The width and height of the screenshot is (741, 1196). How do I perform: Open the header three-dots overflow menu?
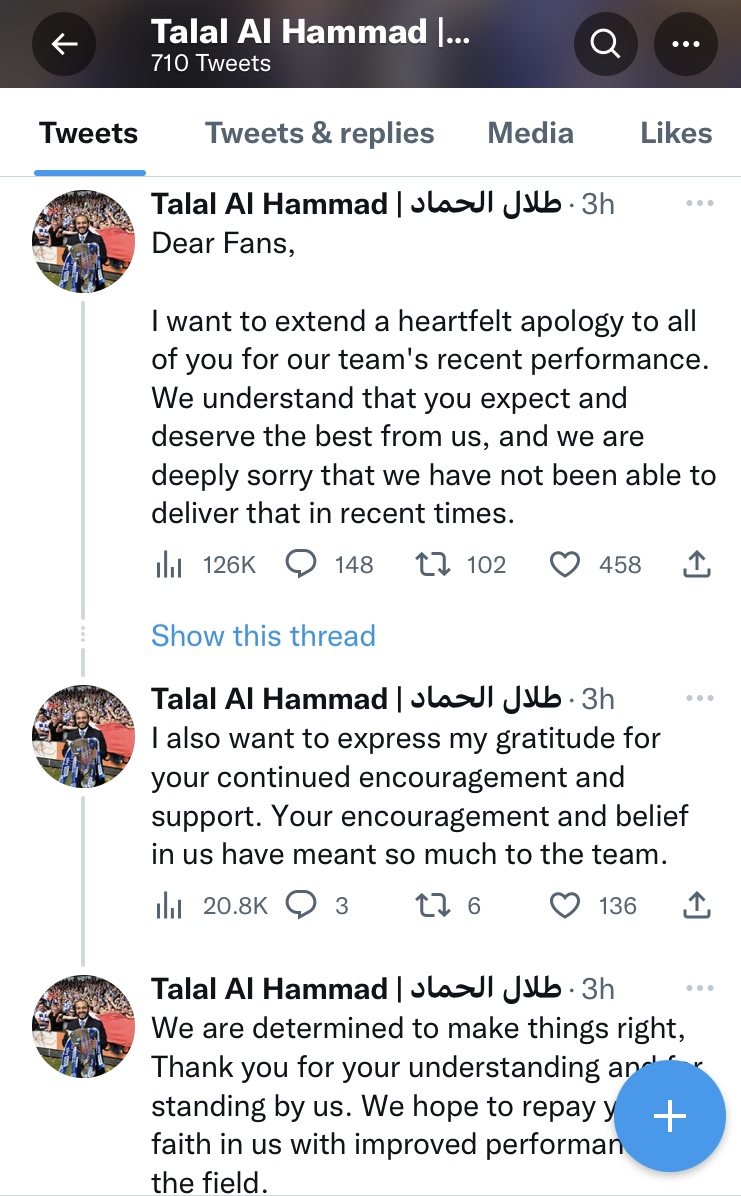(686, 44)
